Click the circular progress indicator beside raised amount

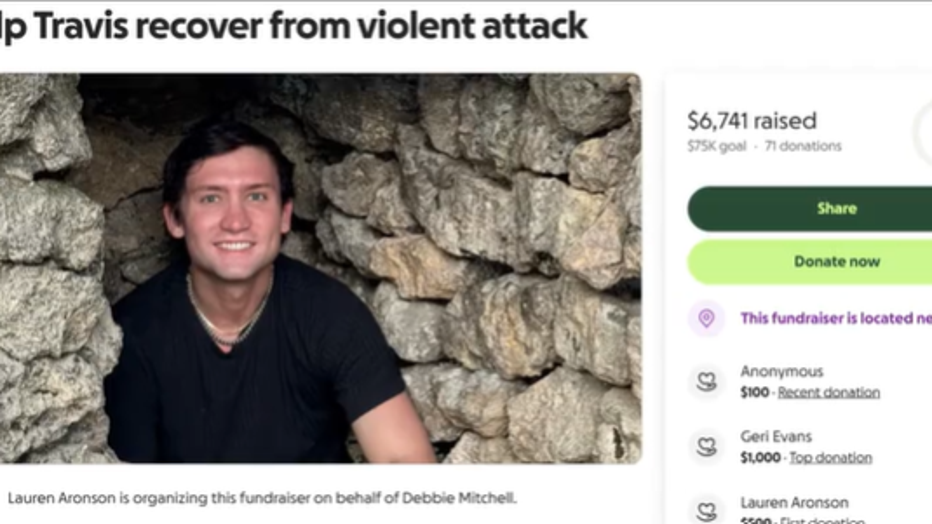pos(924,132)
